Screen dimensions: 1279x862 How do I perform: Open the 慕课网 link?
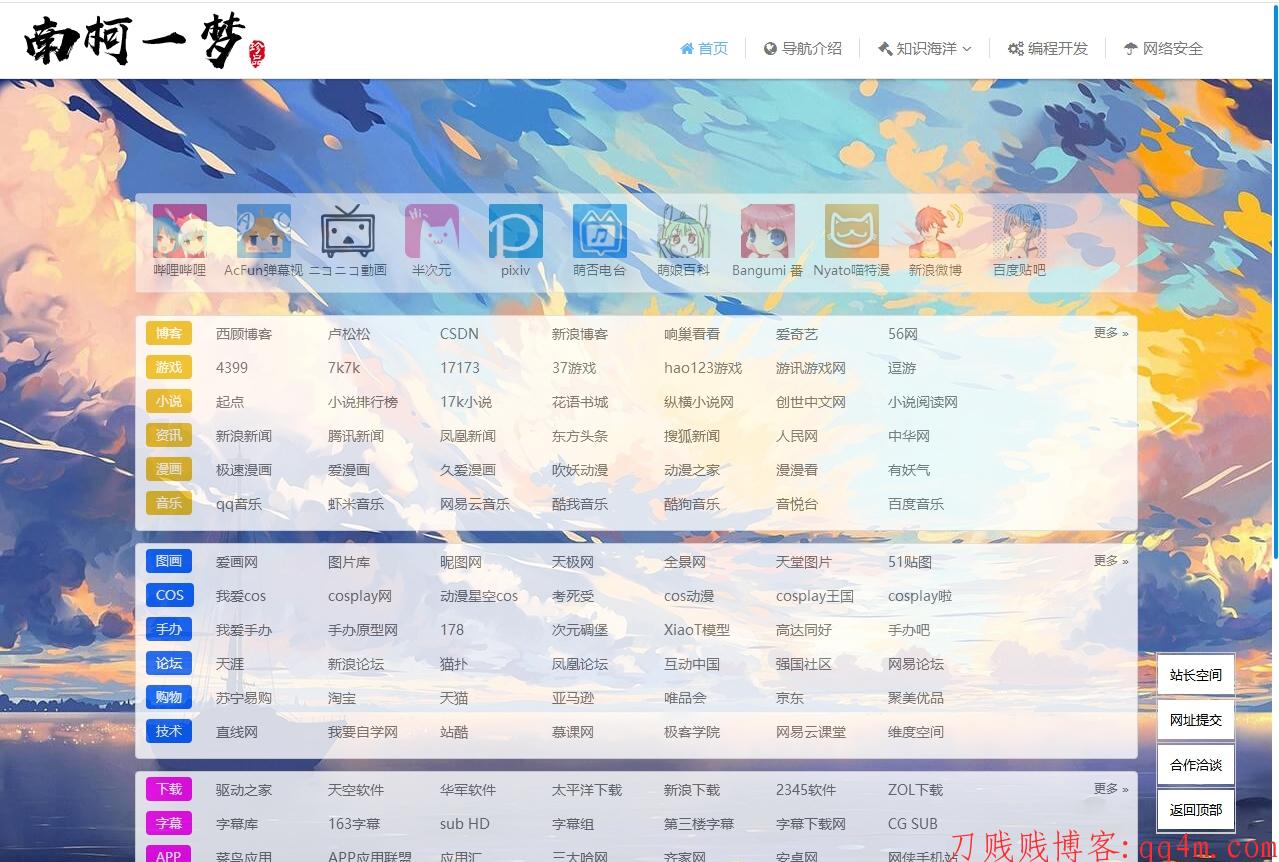[573, 732]
